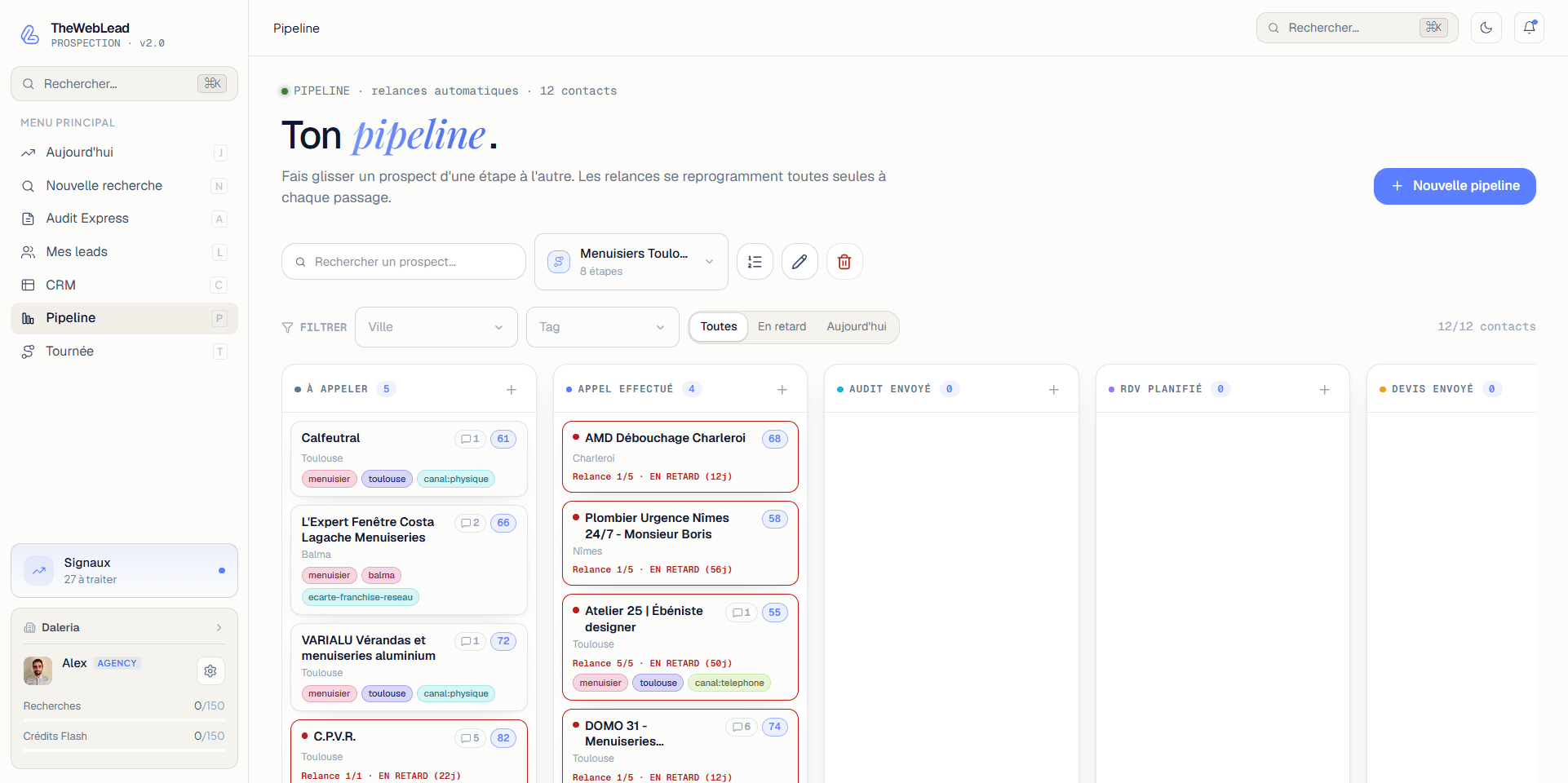Open Nouvelle recherche menu item

point(124,186)
